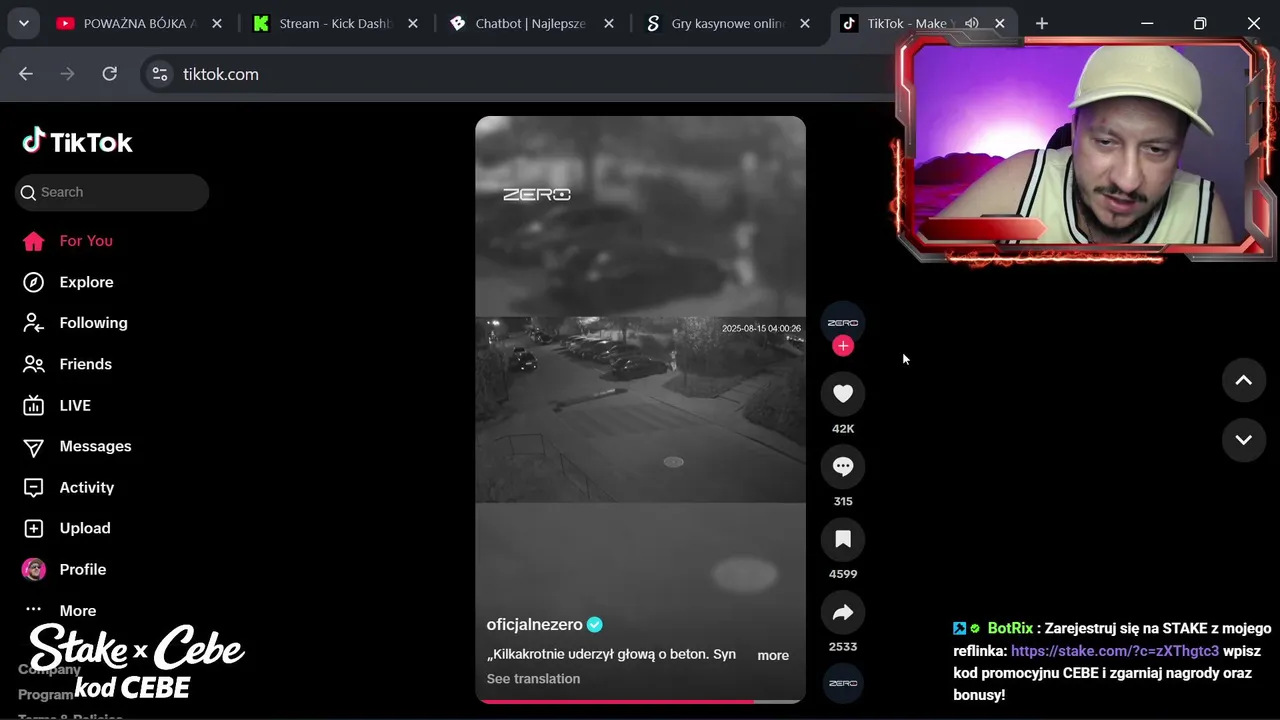1280x720 pixels.
Task: Mute the TikTok tab audio icon
Action: [971, 23]
